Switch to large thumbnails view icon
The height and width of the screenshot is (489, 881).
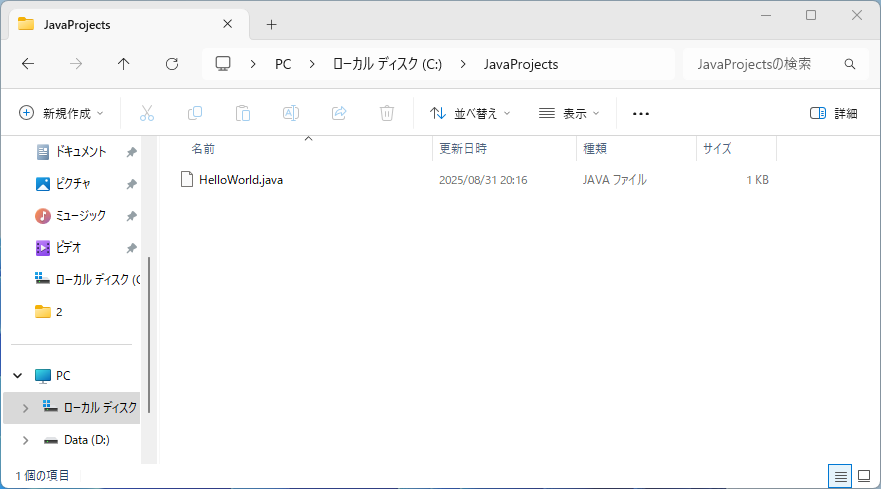(864, 477)
